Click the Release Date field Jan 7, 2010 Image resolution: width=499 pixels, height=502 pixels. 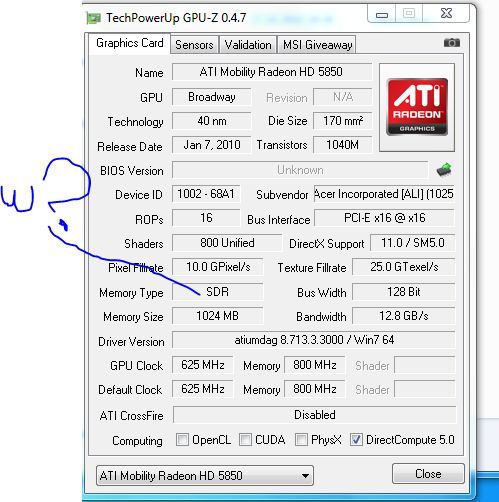click(x=211, y=145)
